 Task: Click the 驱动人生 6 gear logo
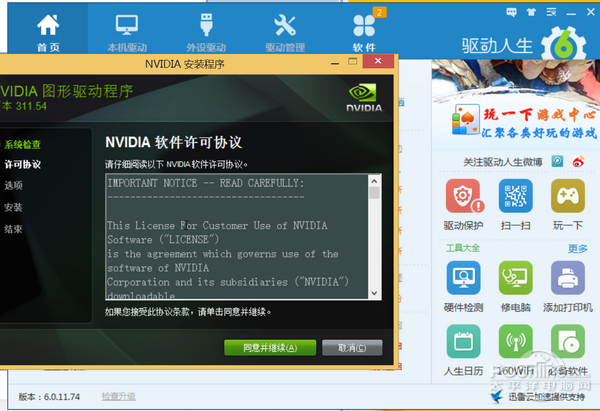[x=563, y=45]
